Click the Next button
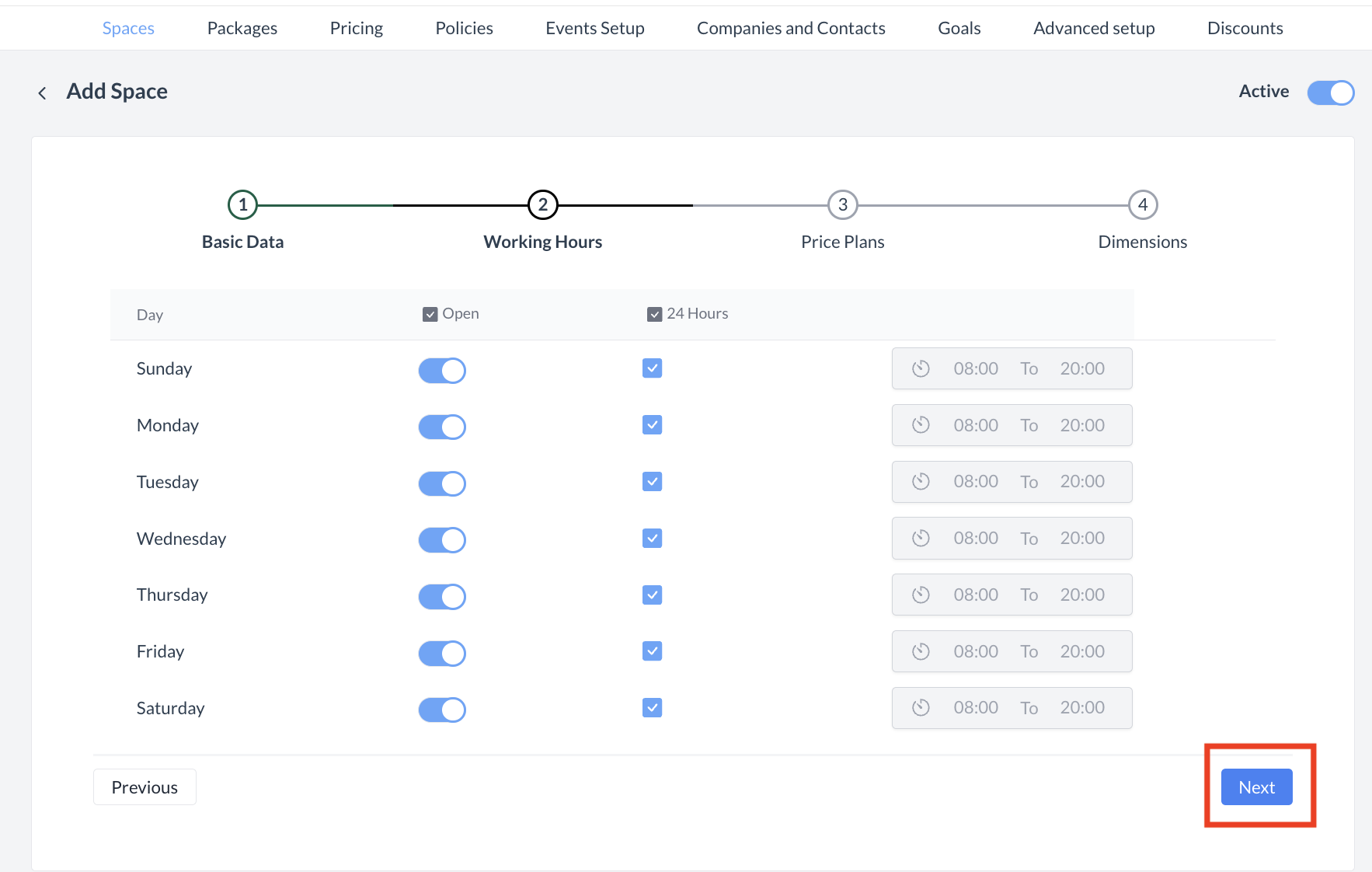 [1256, 787]
